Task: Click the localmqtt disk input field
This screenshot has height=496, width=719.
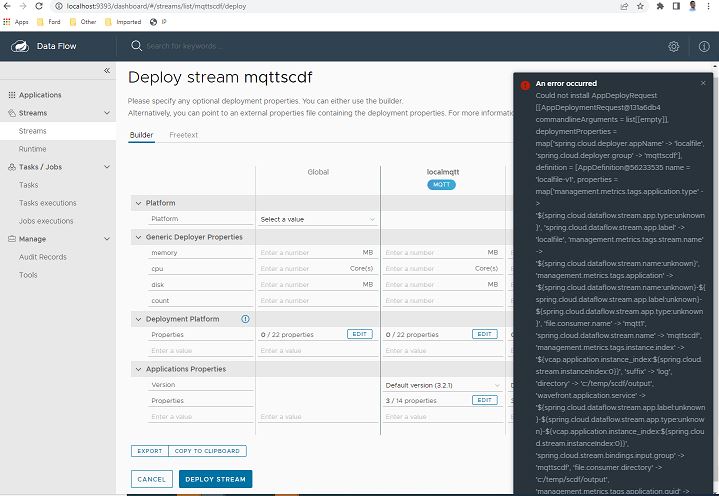Action: [x=435, y=285]
